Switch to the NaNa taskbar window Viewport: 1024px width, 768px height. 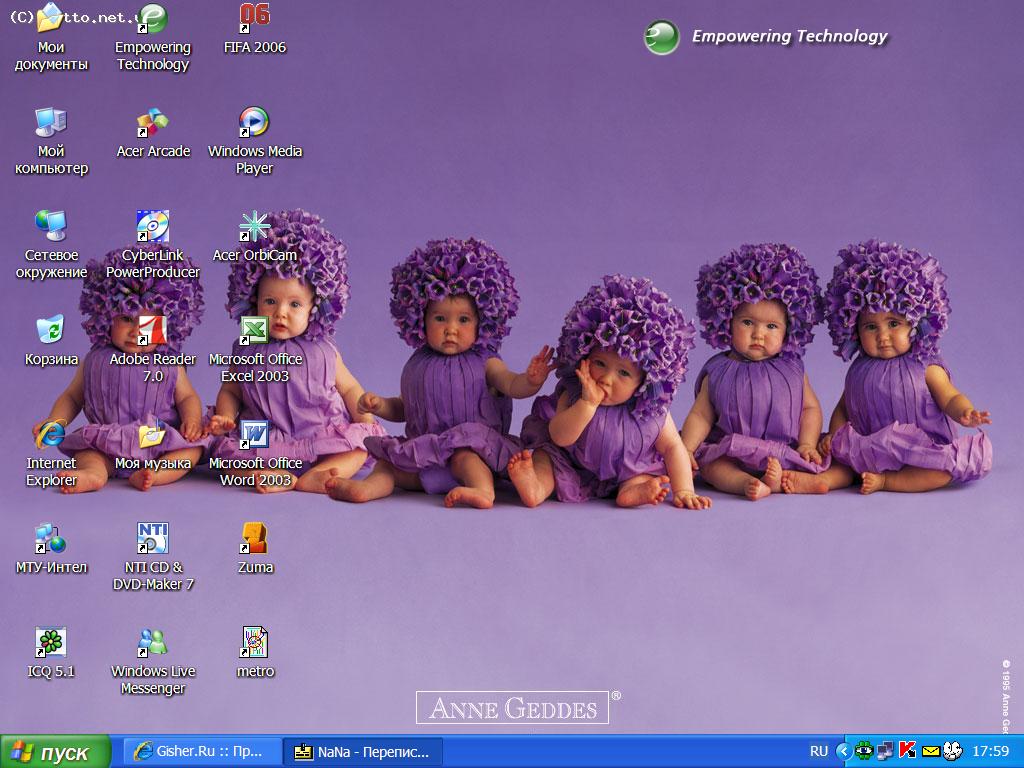click(363, 752)
